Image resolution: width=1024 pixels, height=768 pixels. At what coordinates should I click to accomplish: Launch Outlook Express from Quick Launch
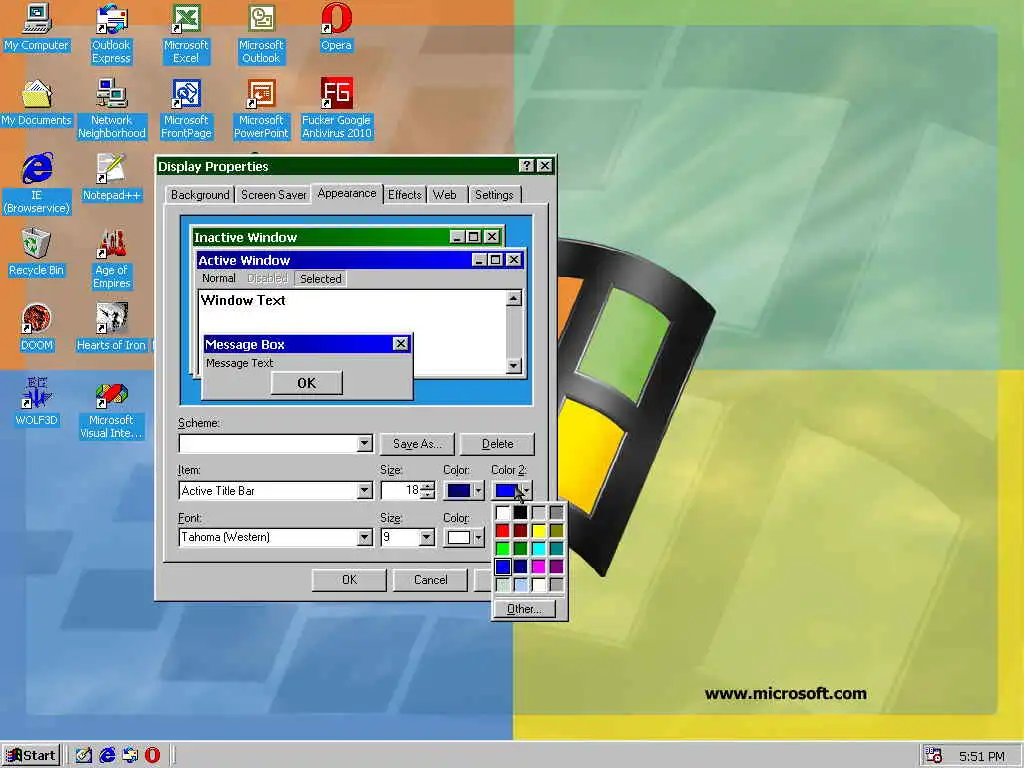(130, 756)
